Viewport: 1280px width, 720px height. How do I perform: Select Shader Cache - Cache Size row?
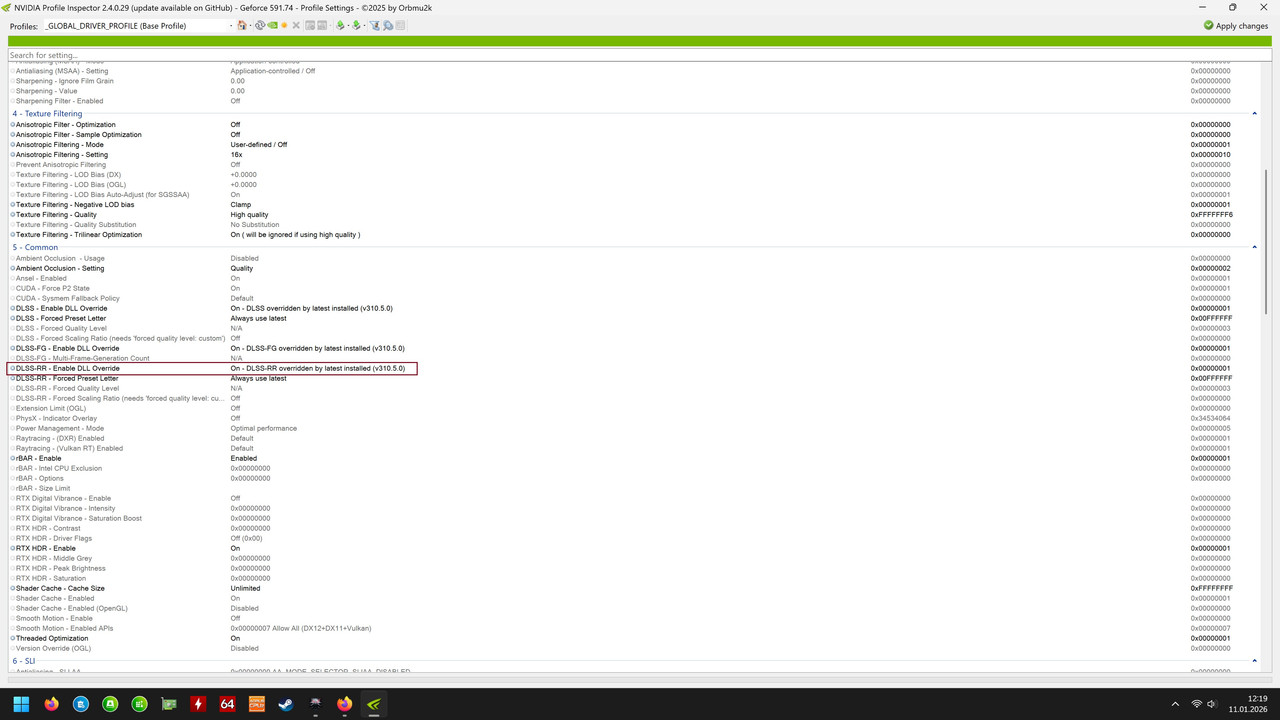[635, 588]
